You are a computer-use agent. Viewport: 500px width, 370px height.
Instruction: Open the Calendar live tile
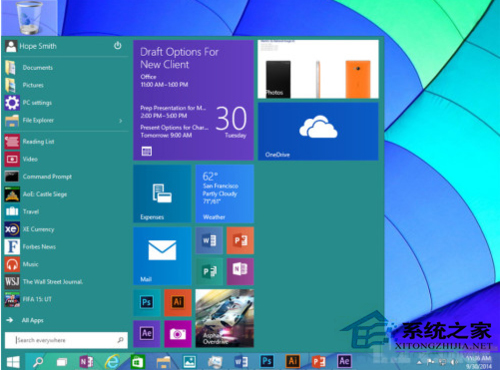tap(193, 100)
